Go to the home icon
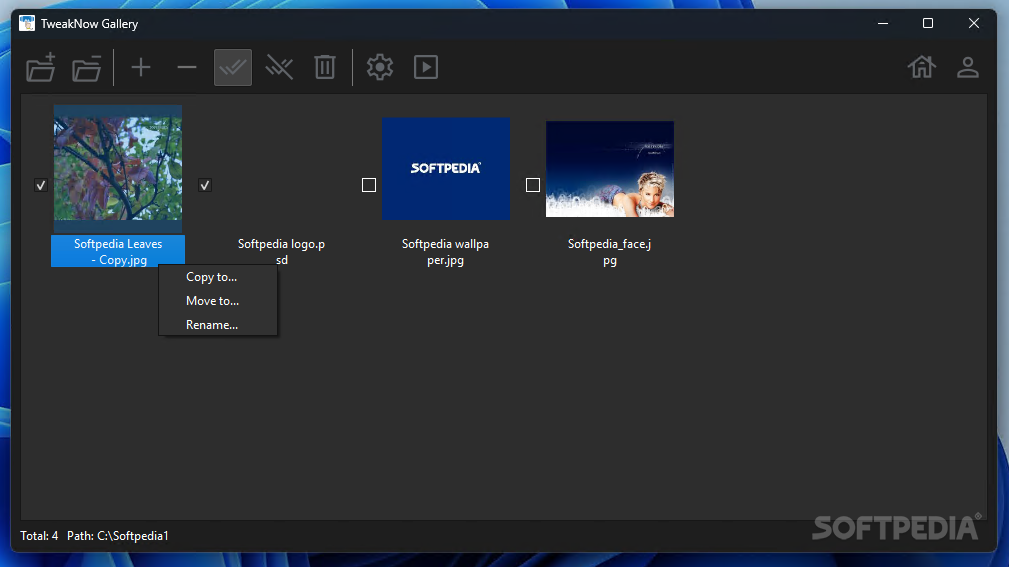This screenshot has height=567, width=1009. [x=921, y=68]
